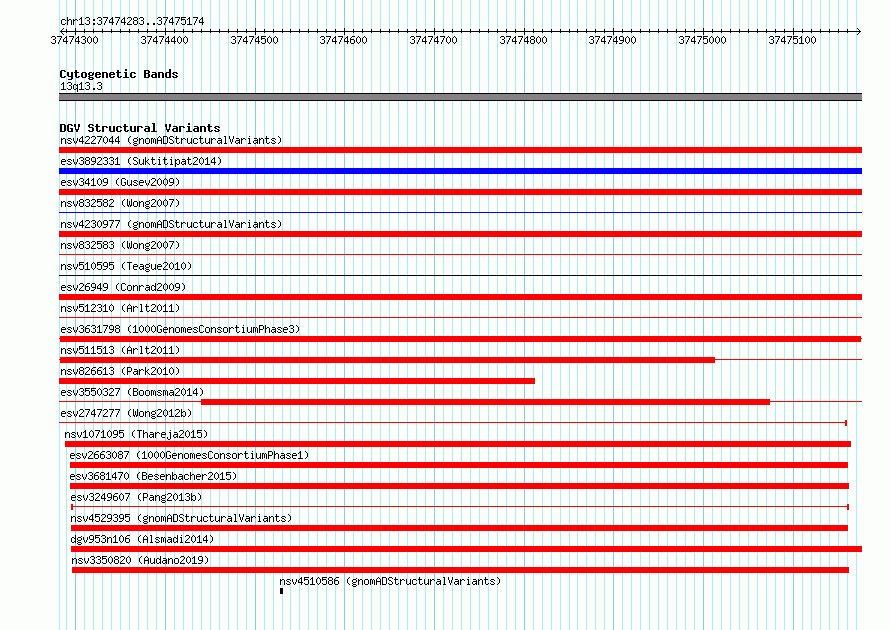Click ruler position 37474900
The width and height of the screenshot is (890, 630).
[x=612, y=40]
